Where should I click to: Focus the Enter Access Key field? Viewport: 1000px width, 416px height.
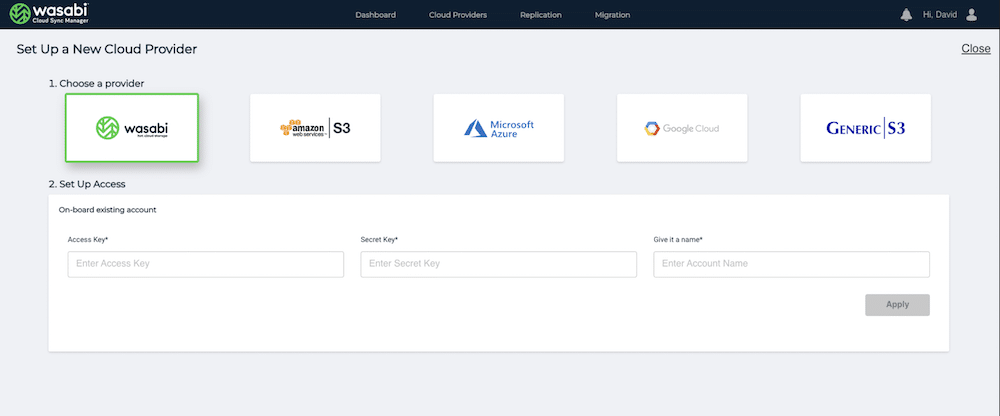[x=206, y=264]
